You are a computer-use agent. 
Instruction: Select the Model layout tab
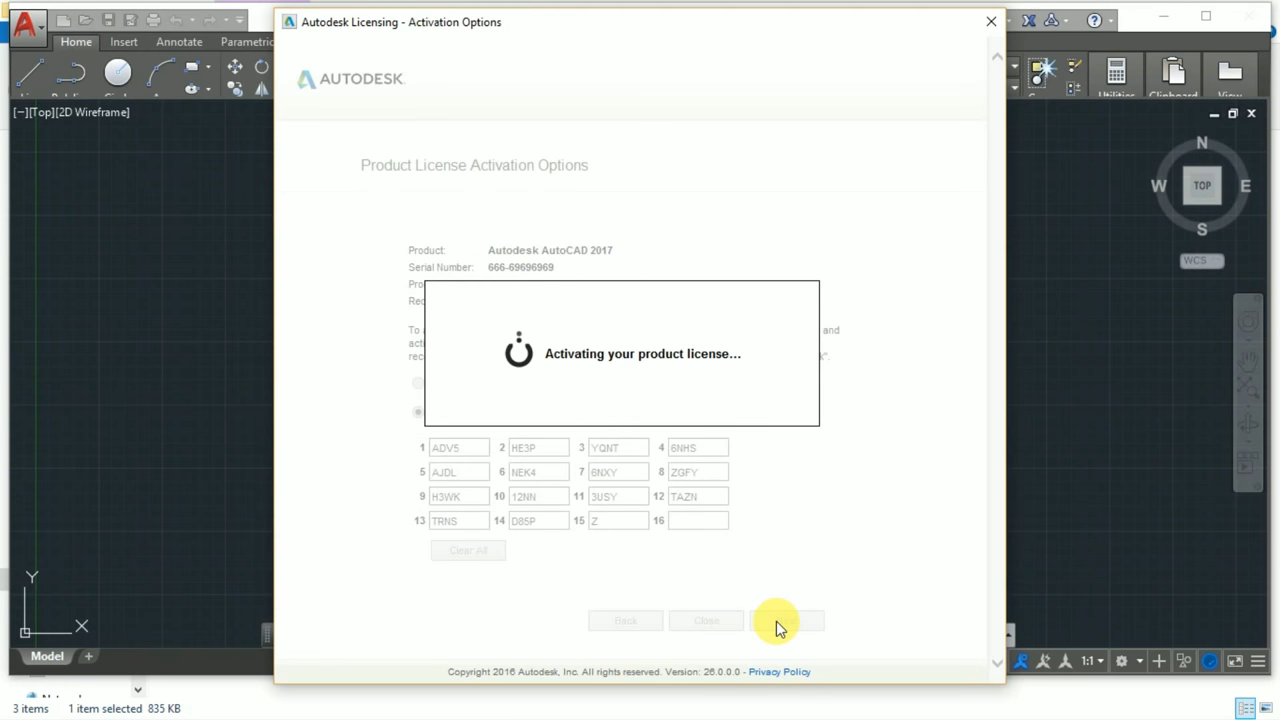click(47, 656)
